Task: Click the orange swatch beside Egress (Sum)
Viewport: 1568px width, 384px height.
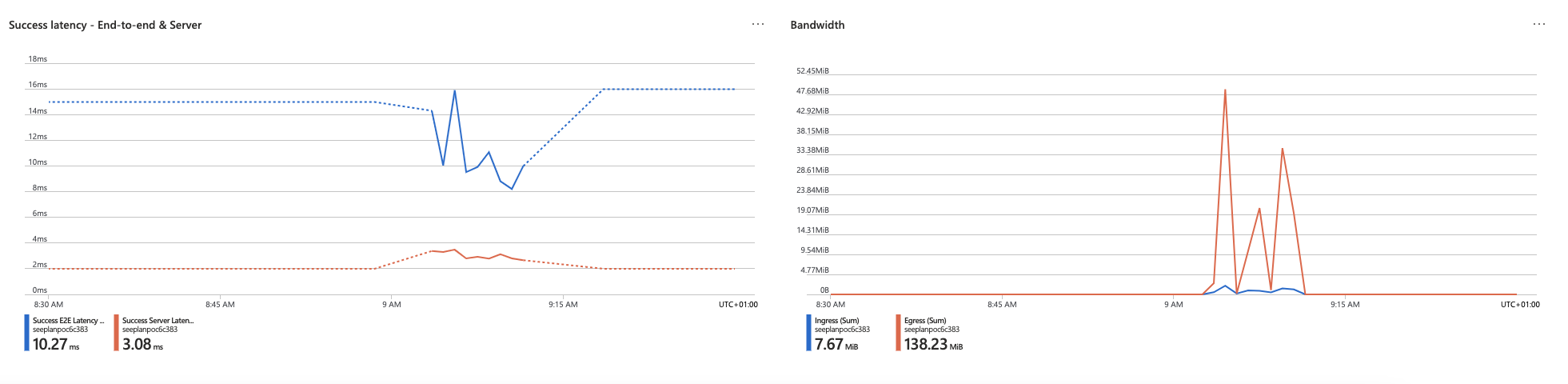Action: [898, 333]
